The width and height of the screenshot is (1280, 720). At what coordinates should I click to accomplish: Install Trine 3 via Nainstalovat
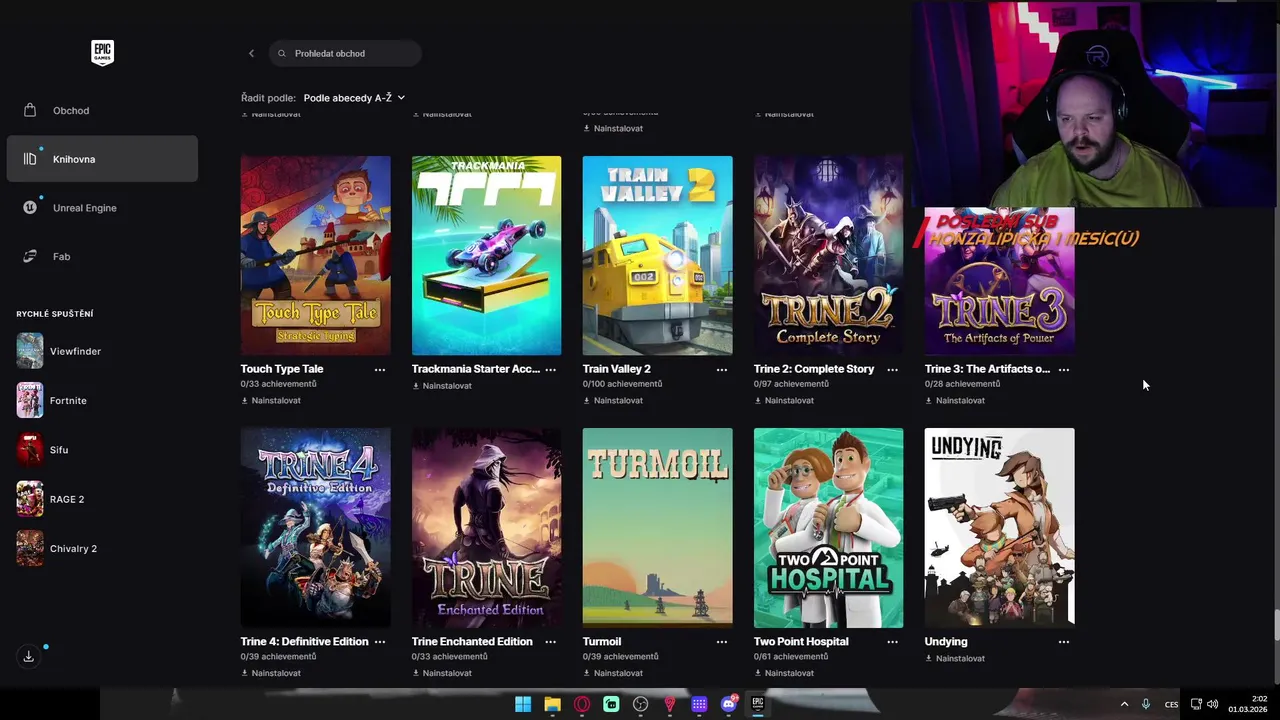point(955,400)
